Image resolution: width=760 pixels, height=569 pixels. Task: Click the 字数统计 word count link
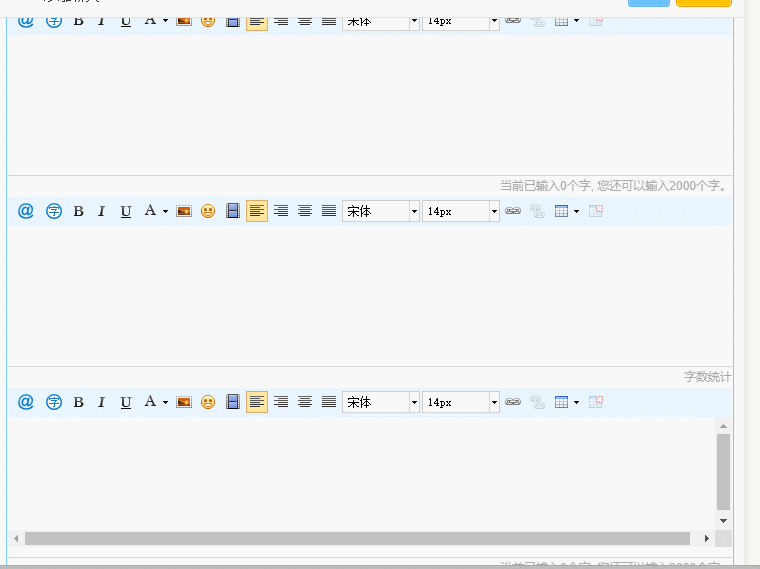(x=707, y=377)
